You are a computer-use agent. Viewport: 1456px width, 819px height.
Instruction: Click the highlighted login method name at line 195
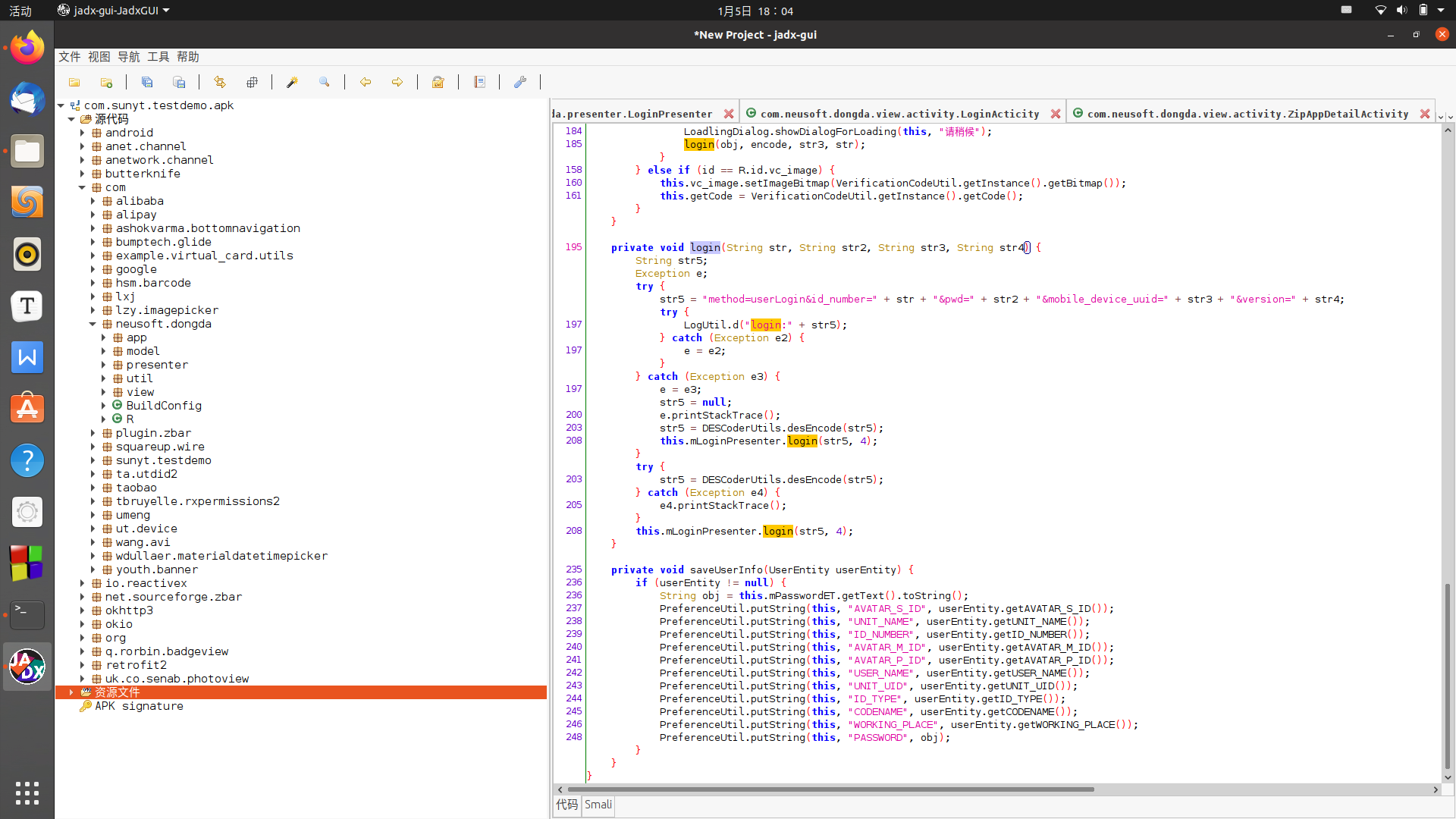[x=705, y=247]
